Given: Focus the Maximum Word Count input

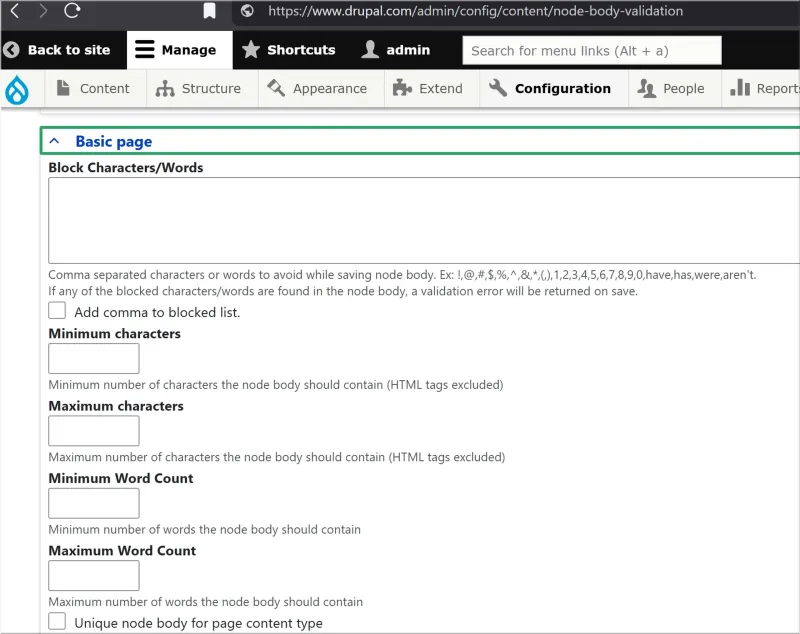Looking at the screenshot, I should [x=94, y=576].
